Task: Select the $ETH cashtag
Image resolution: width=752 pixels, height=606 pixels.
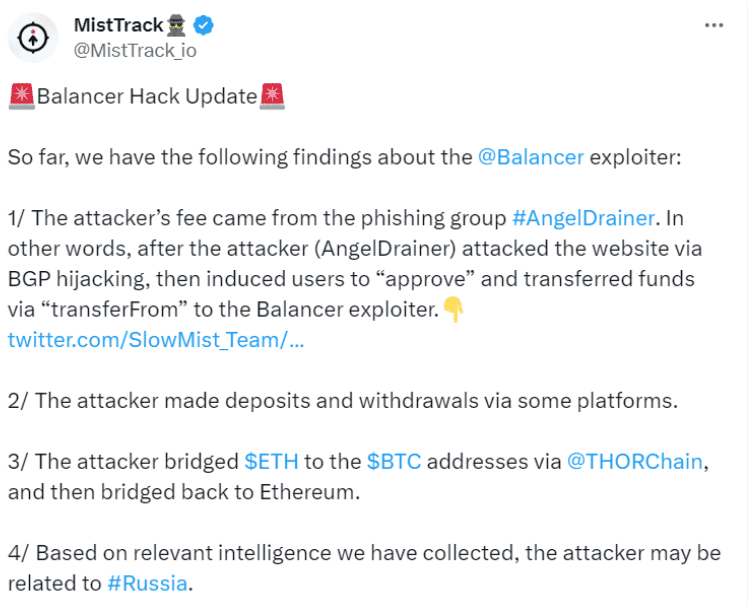Action: 270,462
